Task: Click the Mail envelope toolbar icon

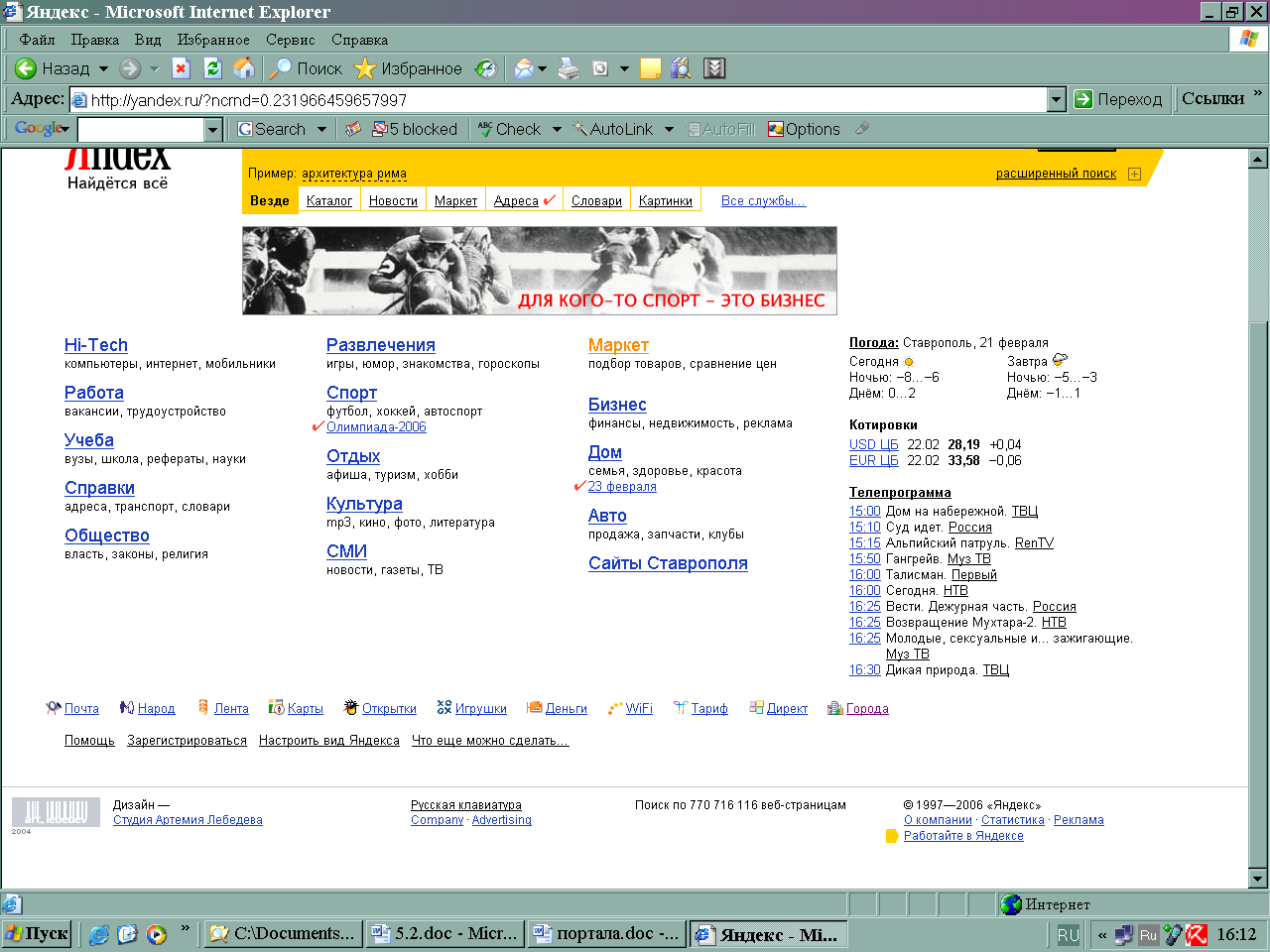Action: coord(523,68)
